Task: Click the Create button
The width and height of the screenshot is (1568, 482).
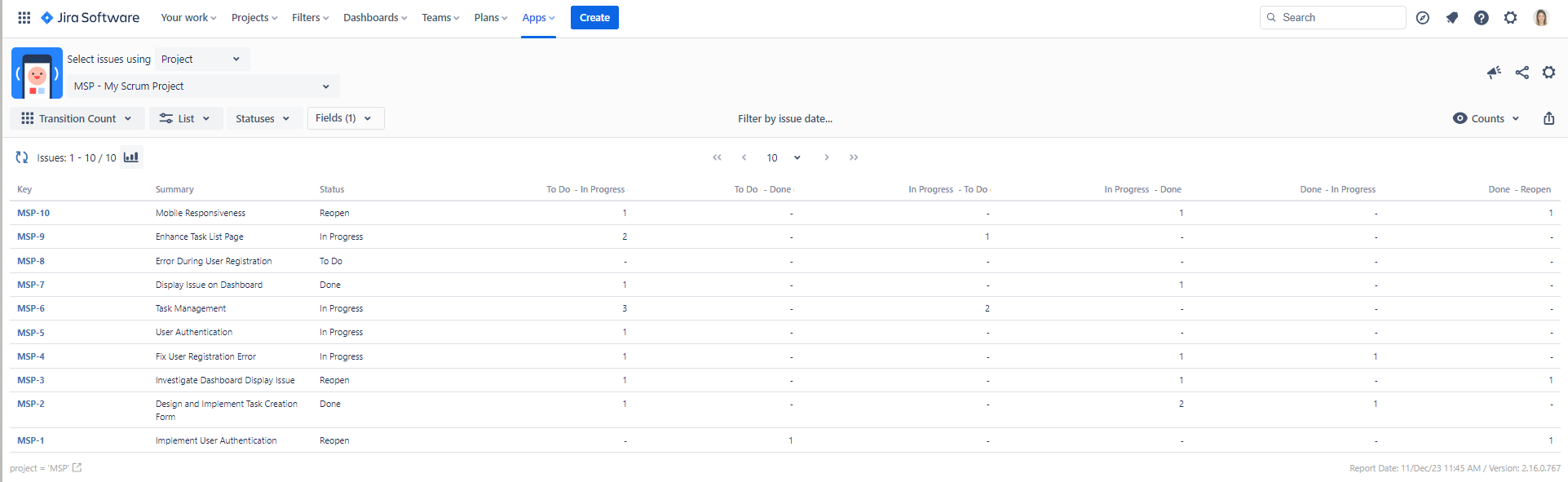Action: [594, 18]
